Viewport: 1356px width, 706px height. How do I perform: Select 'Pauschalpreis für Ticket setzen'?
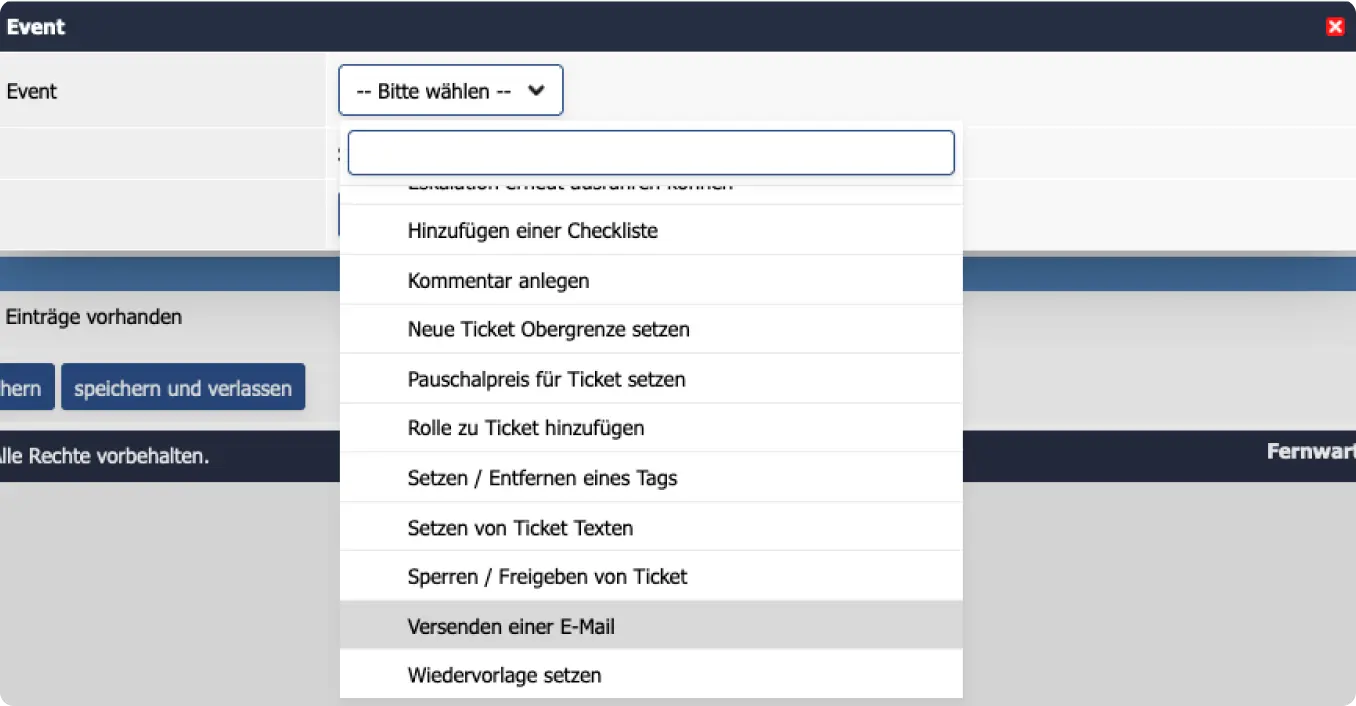[x=651, y=379]
